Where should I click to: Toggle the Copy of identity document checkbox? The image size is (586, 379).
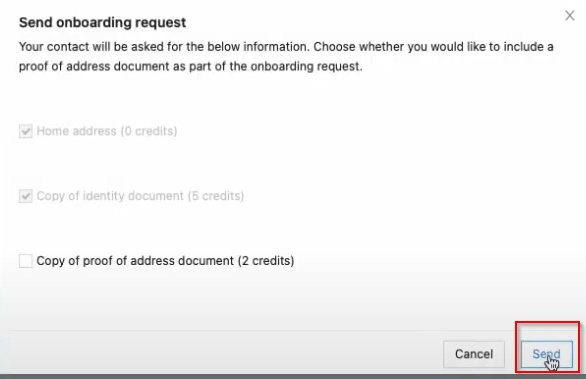[x=26, y=196]
